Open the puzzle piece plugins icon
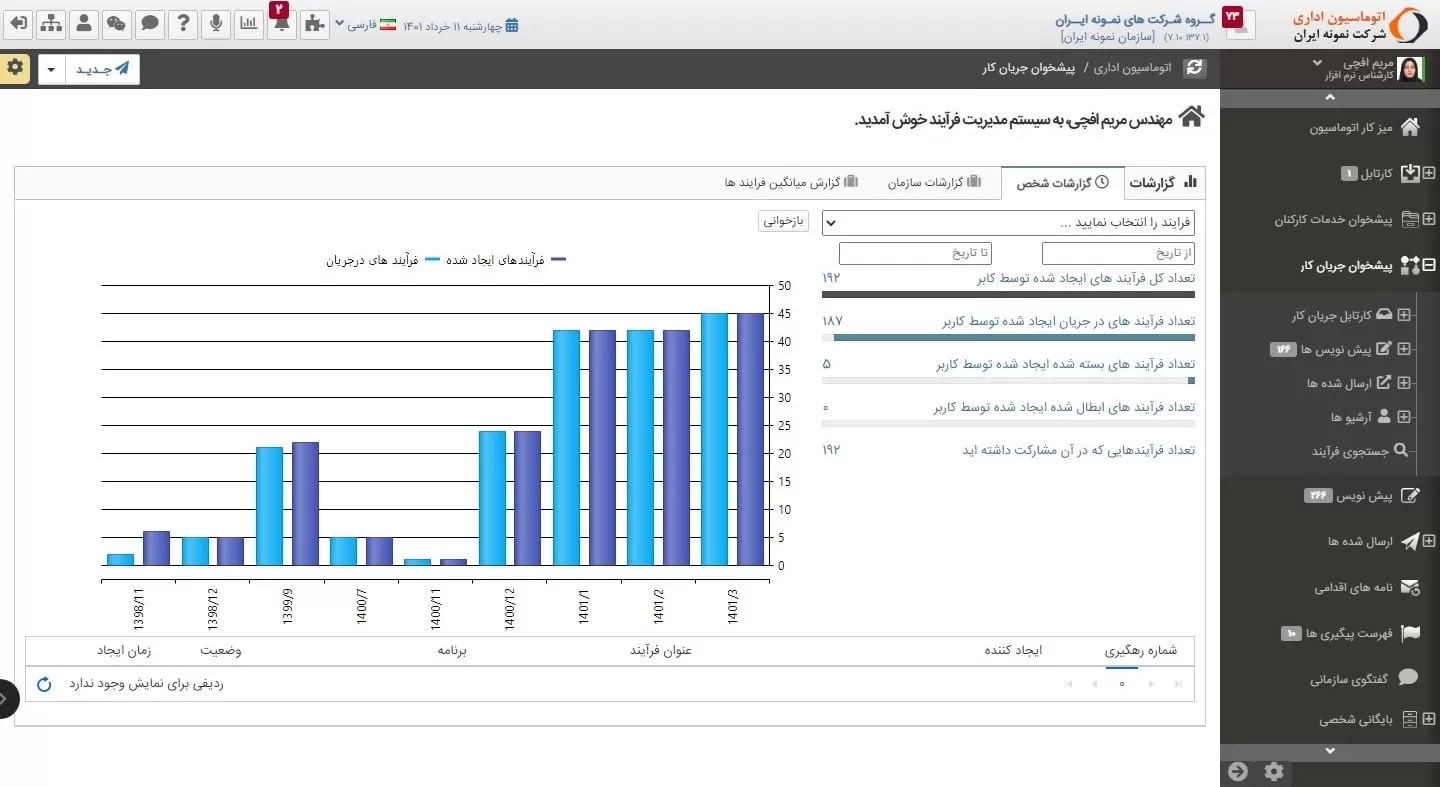 click(x=314, y=24)
